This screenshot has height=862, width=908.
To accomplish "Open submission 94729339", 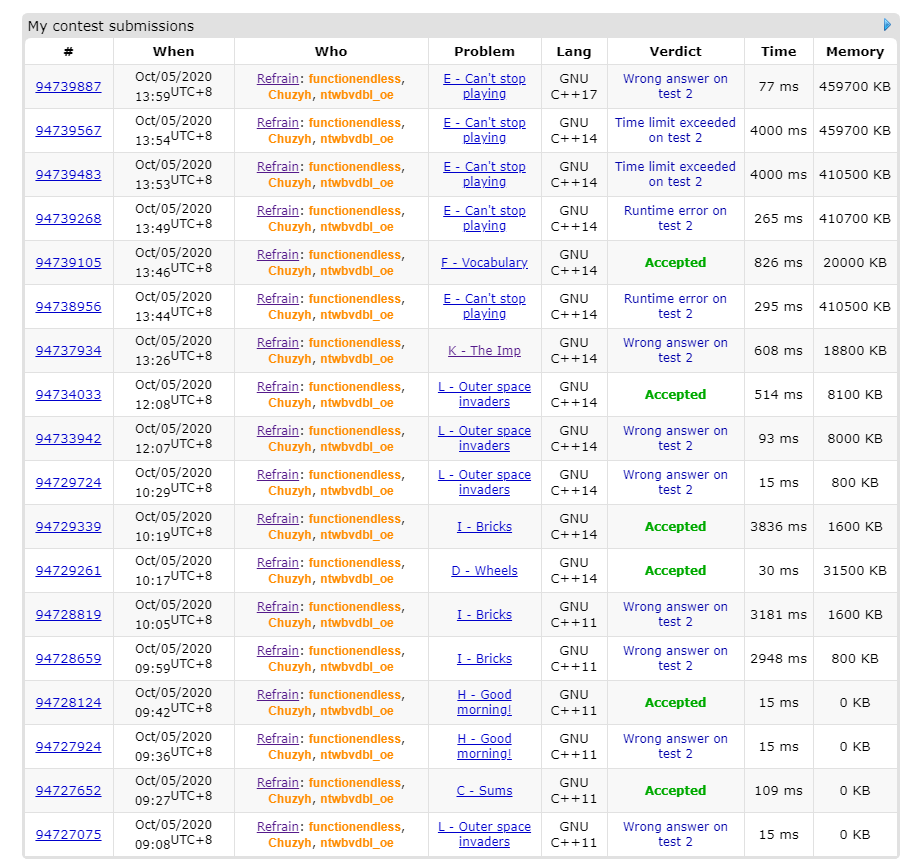I will [68, 527].
